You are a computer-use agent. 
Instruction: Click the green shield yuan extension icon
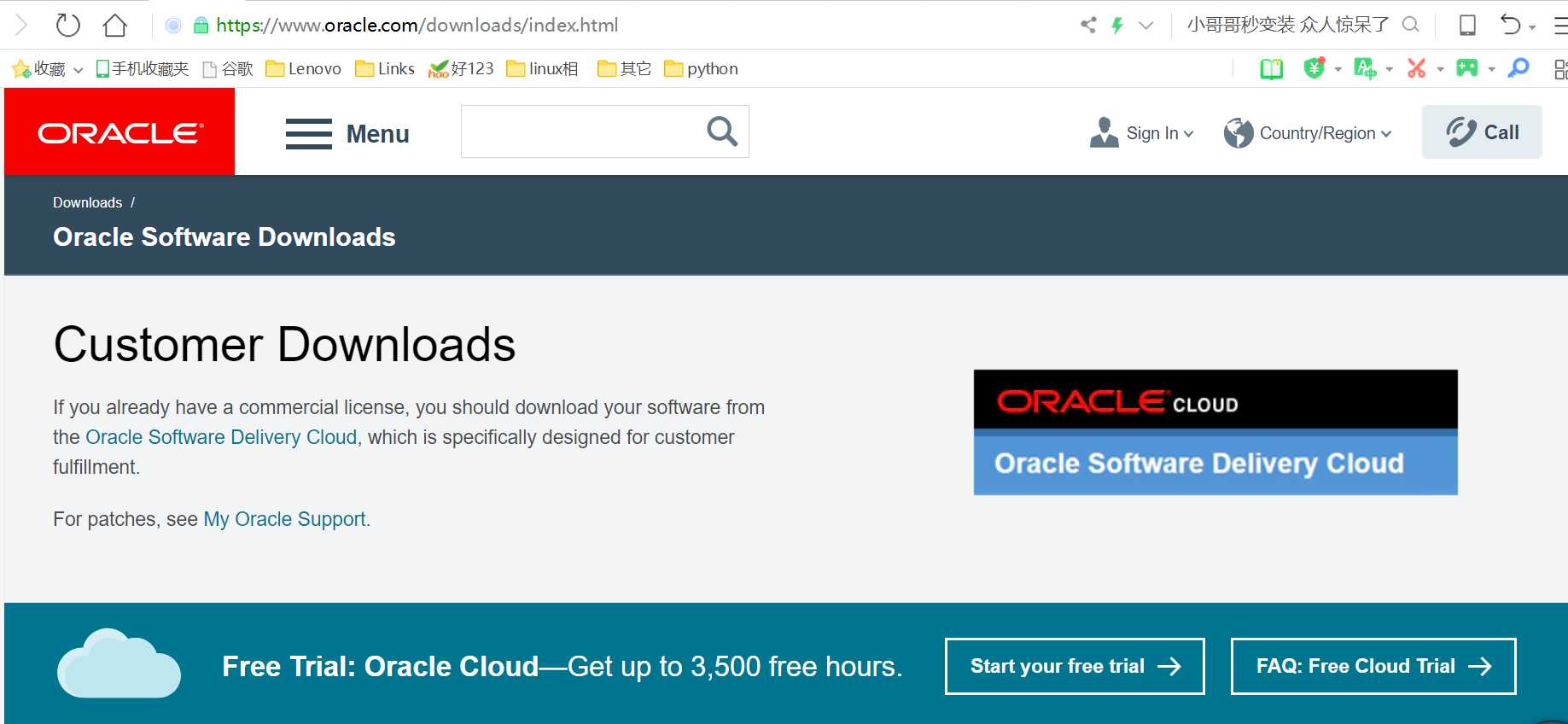point(1314,68)
